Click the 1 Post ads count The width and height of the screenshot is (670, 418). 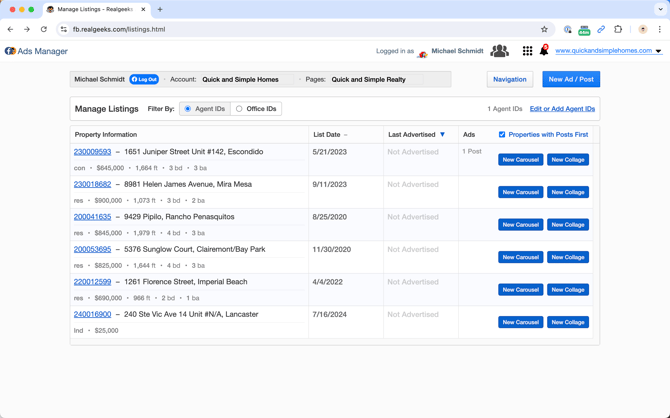472,151
